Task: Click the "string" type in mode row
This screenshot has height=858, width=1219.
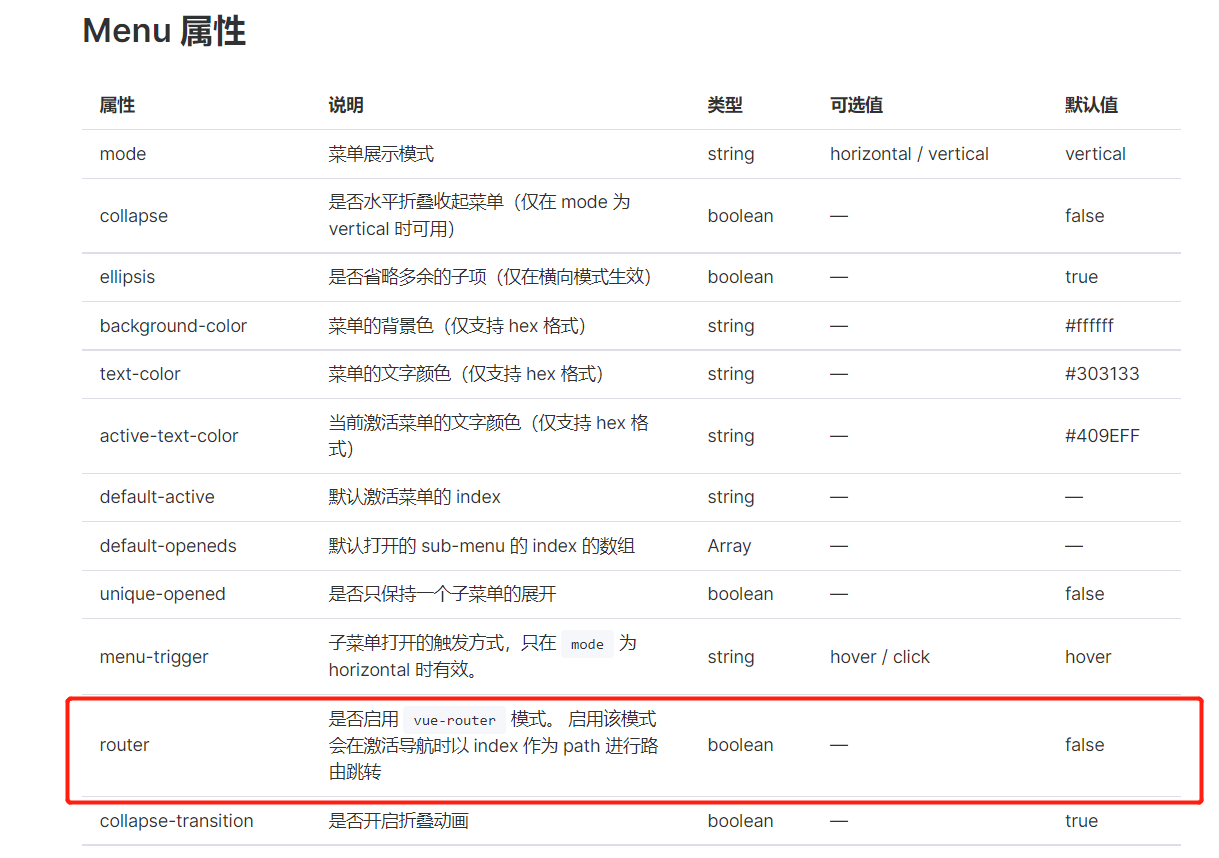Action: 731,154
